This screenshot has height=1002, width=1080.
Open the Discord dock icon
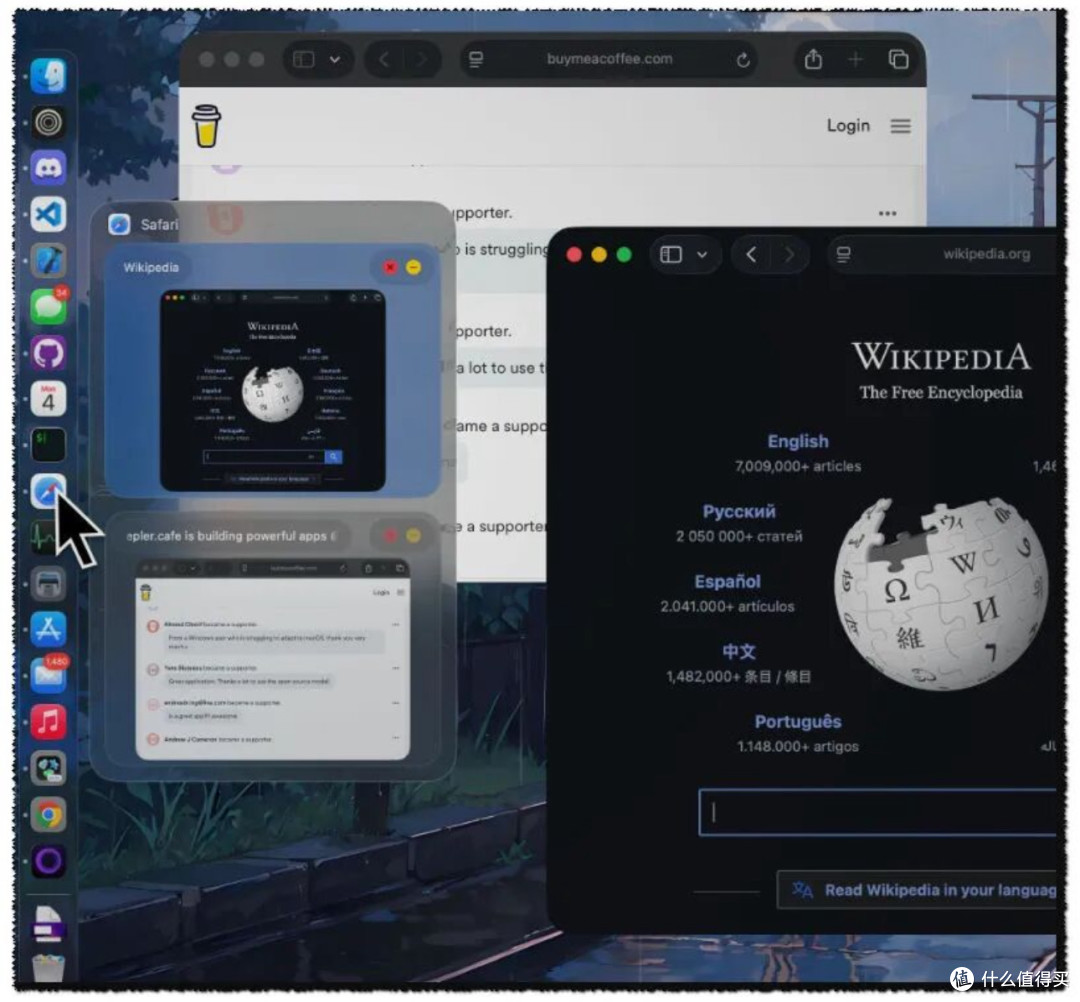click(48, 168)
